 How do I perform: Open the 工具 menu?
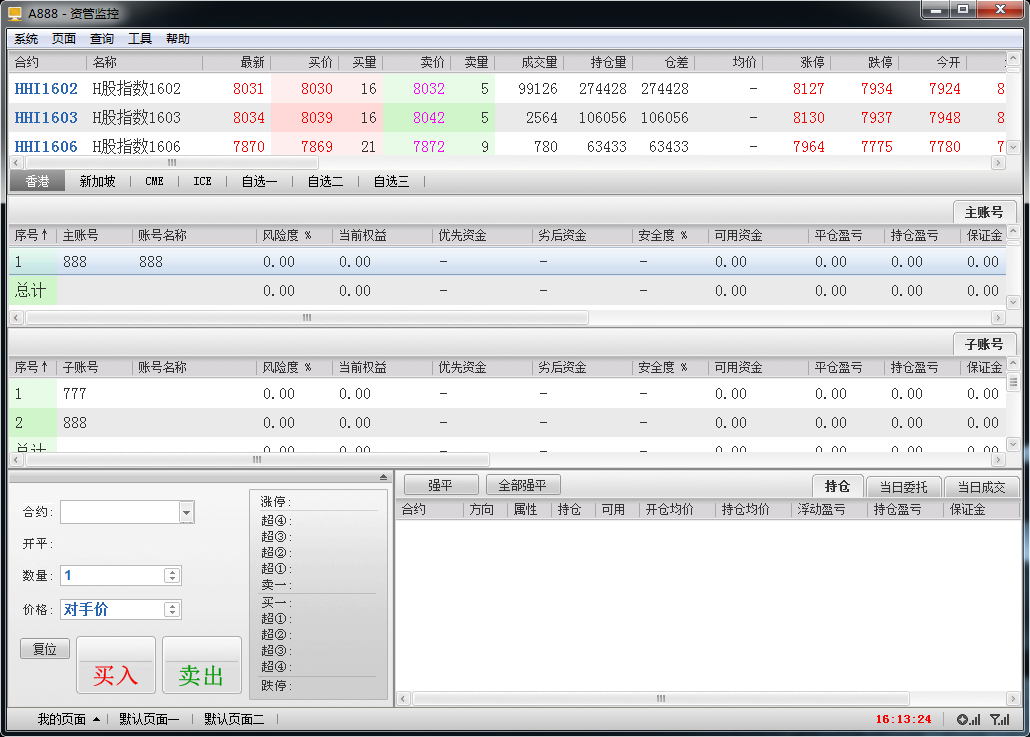140,39
